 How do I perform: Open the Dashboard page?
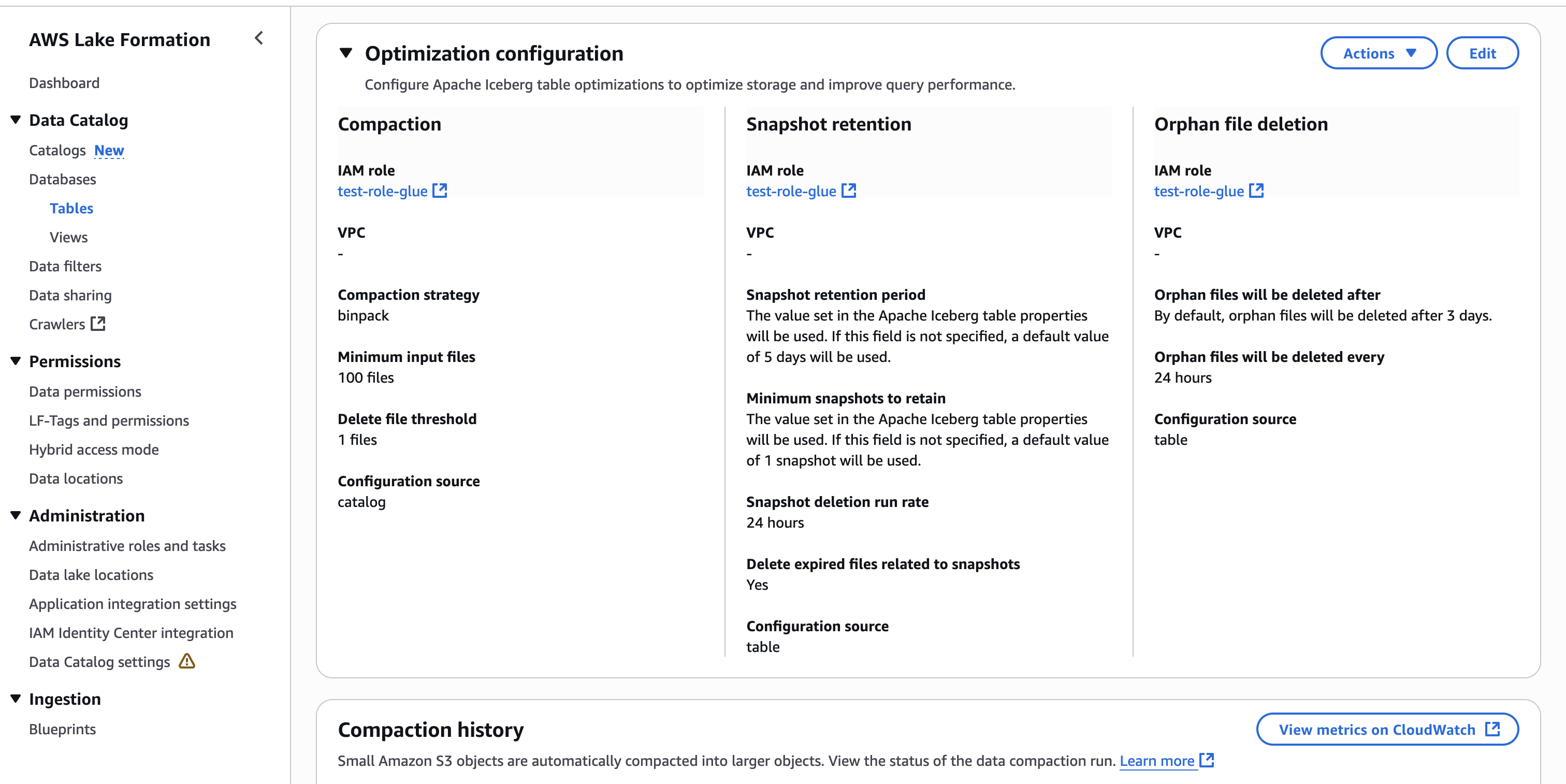click(64, 83)
